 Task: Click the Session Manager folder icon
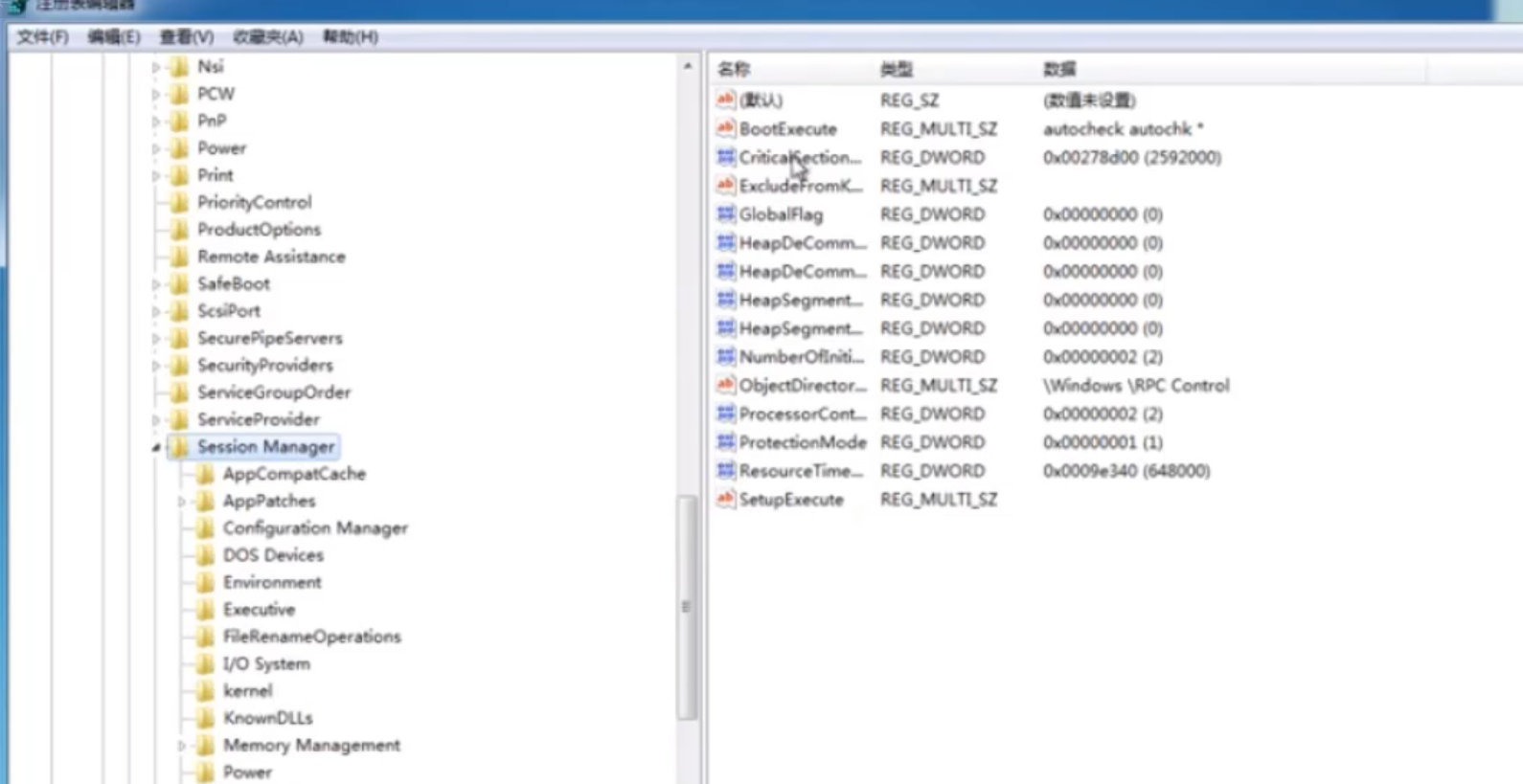pos(179,446)
